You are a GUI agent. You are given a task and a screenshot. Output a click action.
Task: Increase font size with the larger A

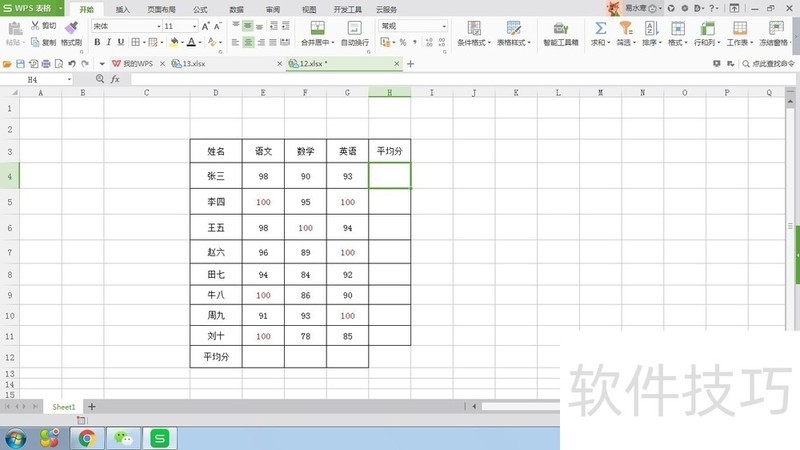[206, 26]
